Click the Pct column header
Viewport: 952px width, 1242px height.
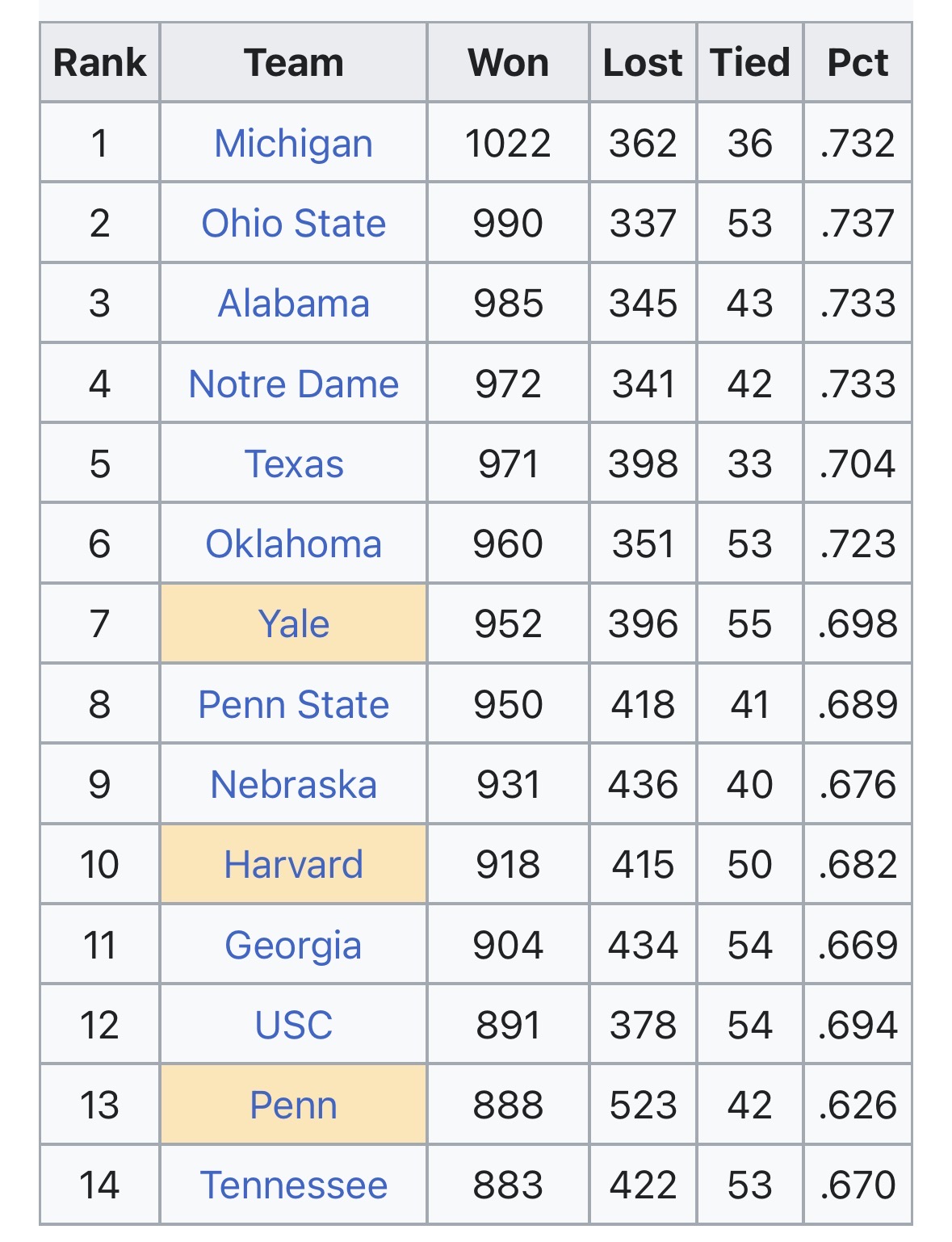click(858, 63)
